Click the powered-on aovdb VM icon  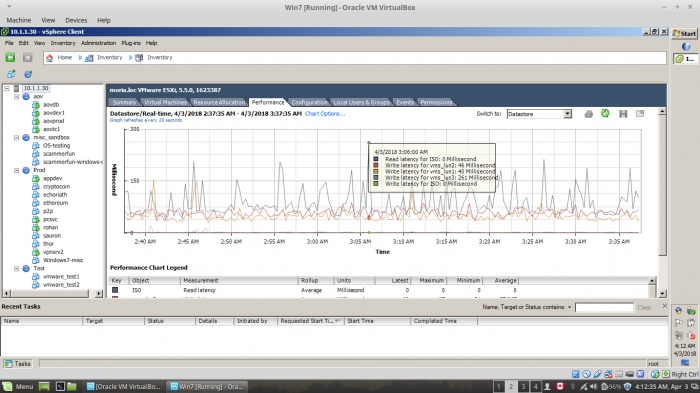coord(36,105)
